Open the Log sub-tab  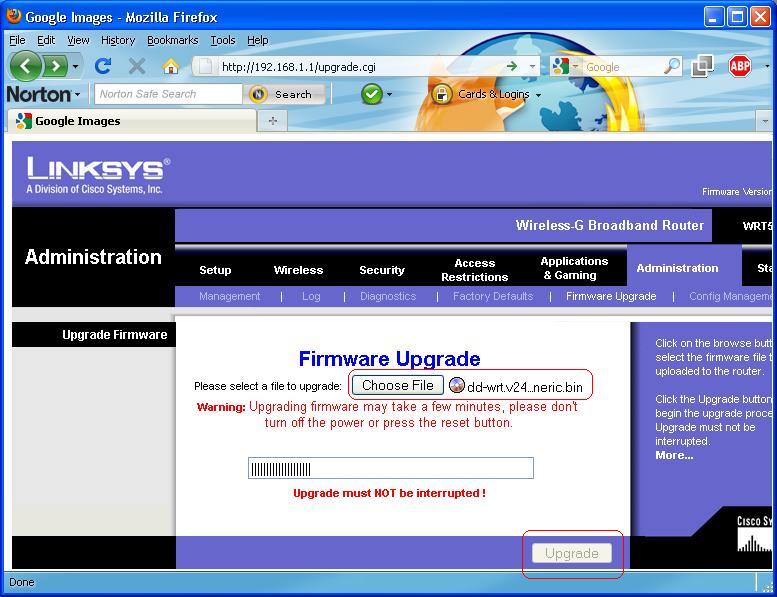click(x=311, y=296)
